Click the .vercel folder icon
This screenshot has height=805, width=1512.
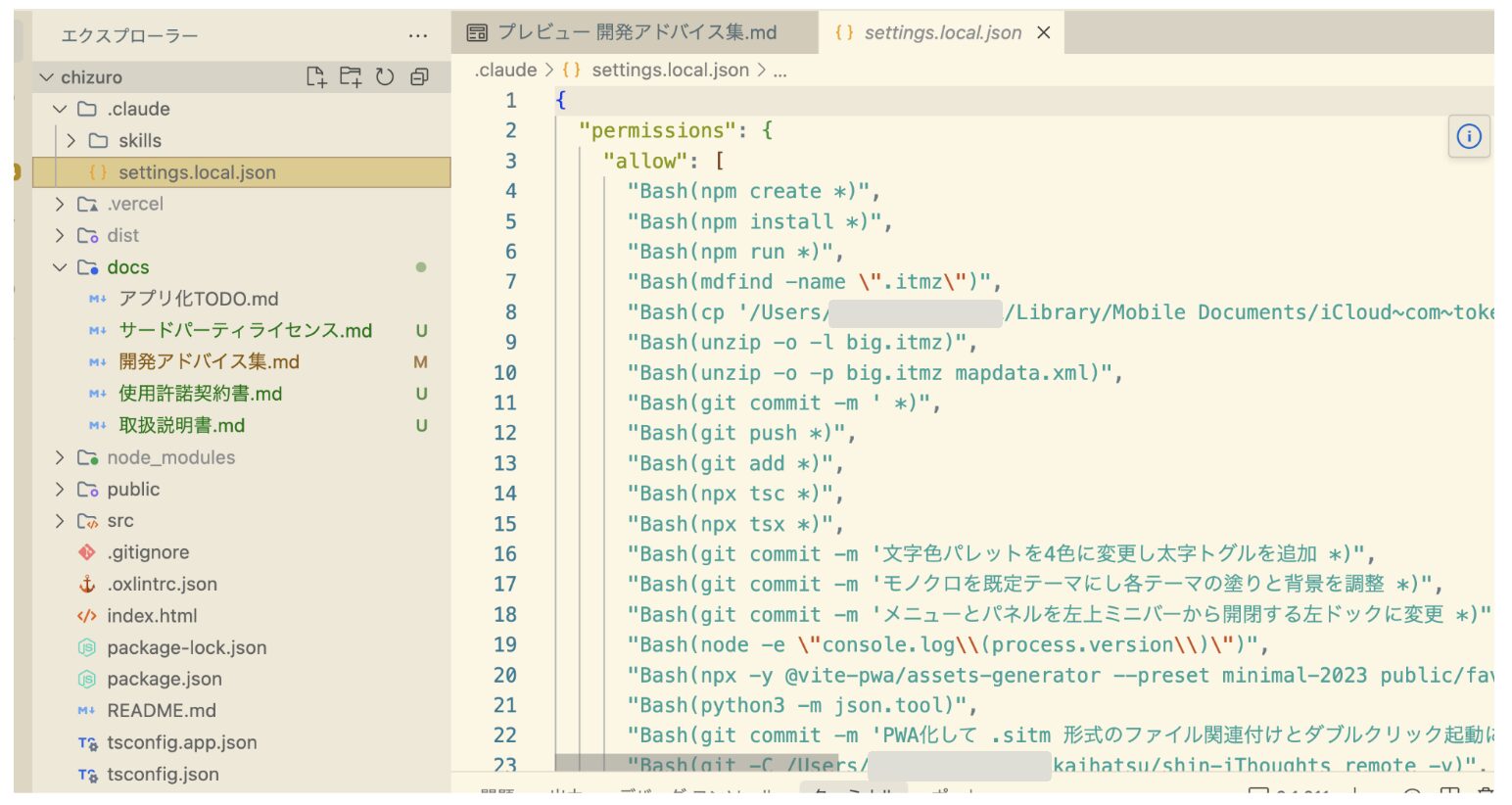pos(87,204)
